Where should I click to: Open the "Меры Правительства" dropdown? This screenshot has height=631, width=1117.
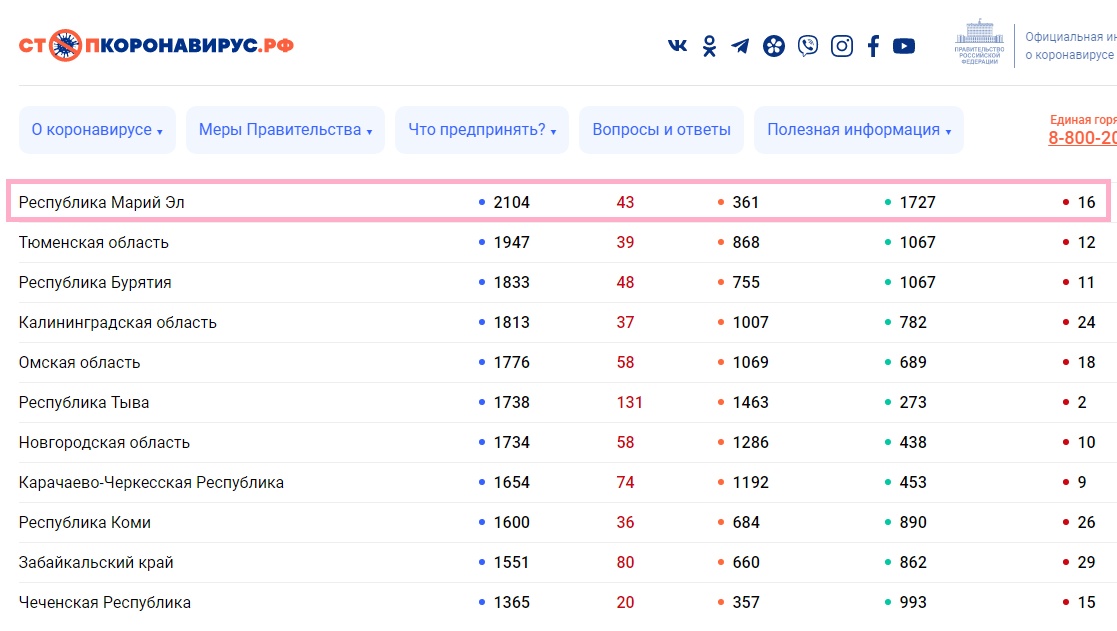(285, 130)
